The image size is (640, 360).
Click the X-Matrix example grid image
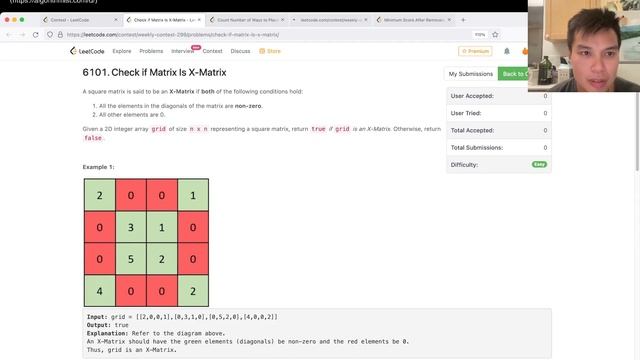coord(146,242)
